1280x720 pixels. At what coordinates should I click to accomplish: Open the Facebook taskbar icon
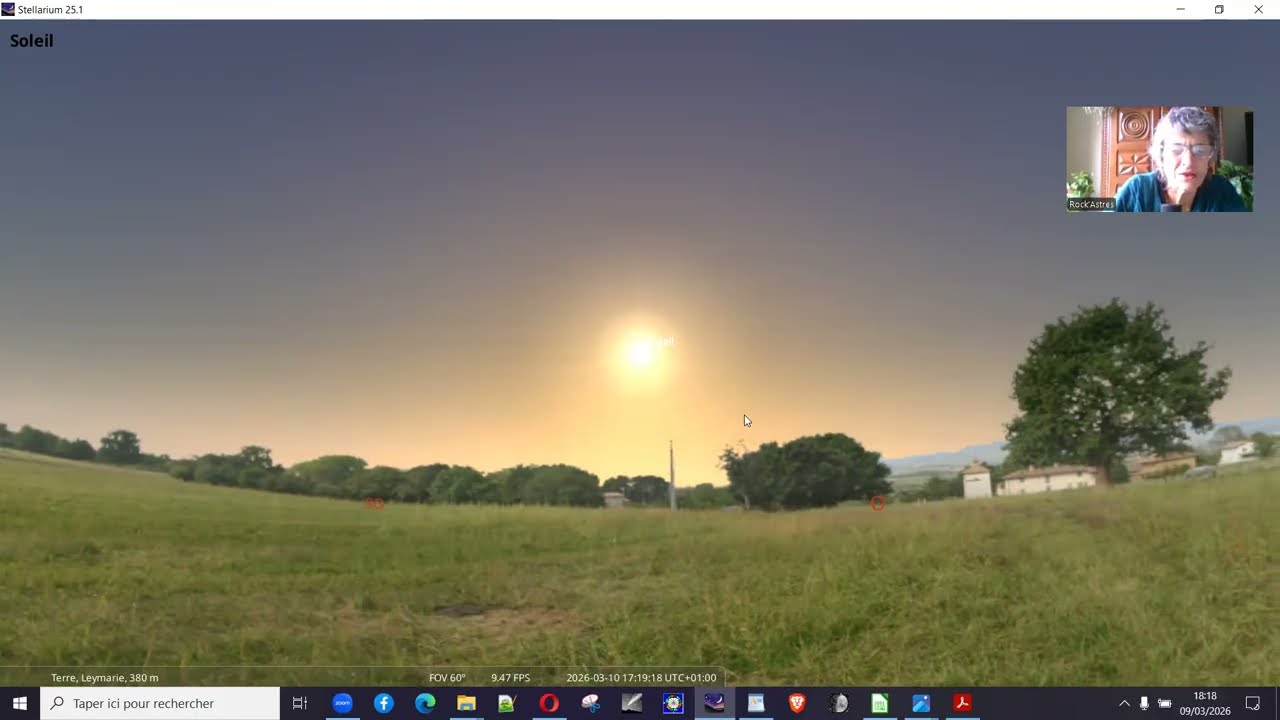(384, 703)
